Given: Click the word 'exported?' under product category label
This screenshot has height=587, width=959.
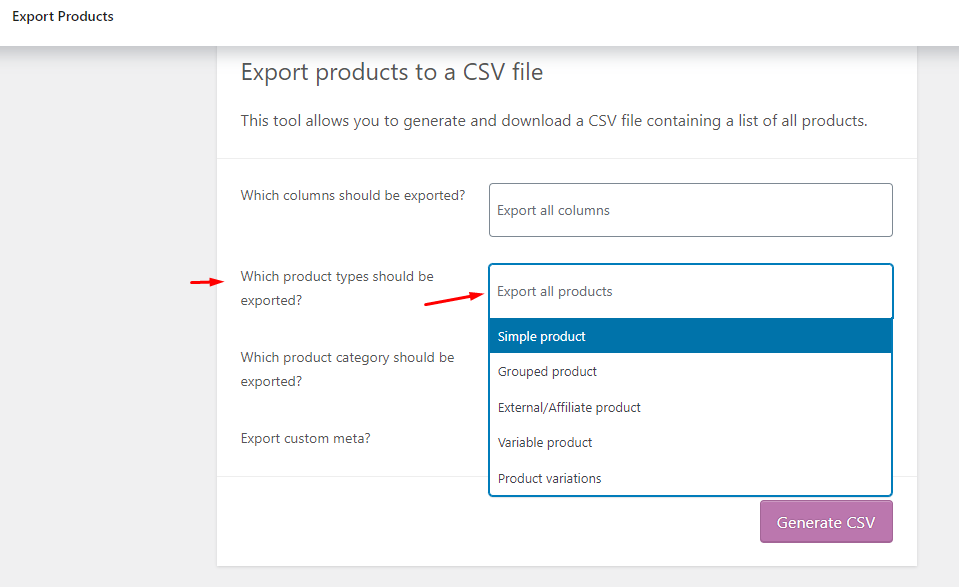Looking at the screenshot, I should [271, 382].
